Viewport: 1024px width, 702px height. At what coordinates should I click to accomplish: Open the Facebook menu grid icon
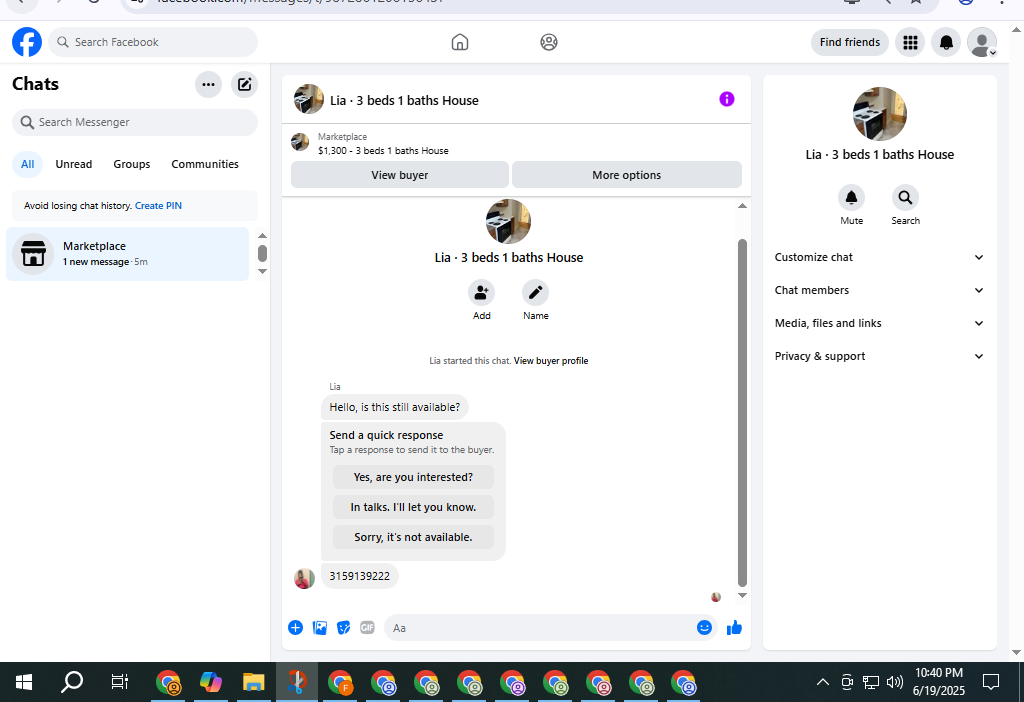pos(910,42)
